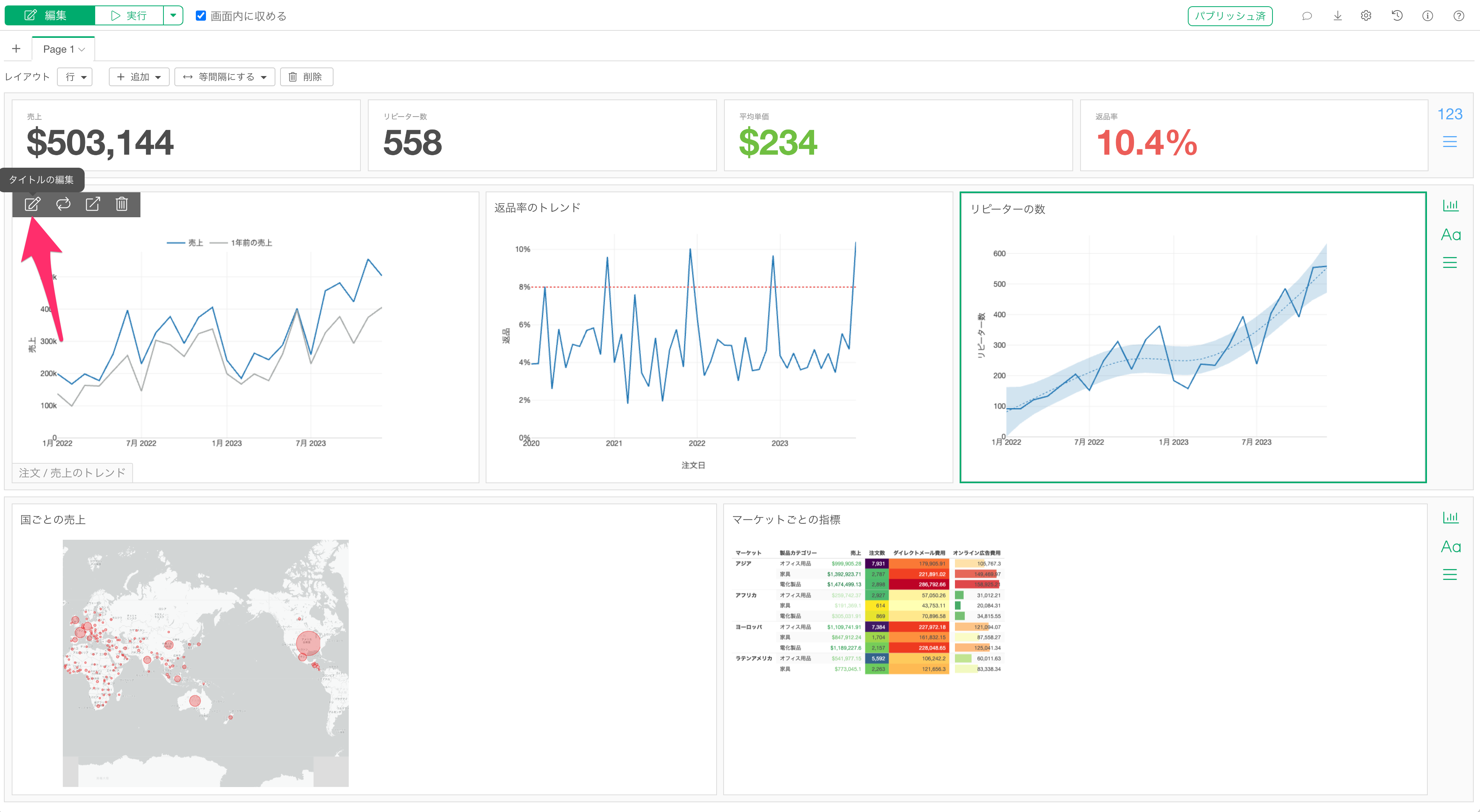Expand the 追加 dropdown

pyautogui.click(x=139, y=76)
